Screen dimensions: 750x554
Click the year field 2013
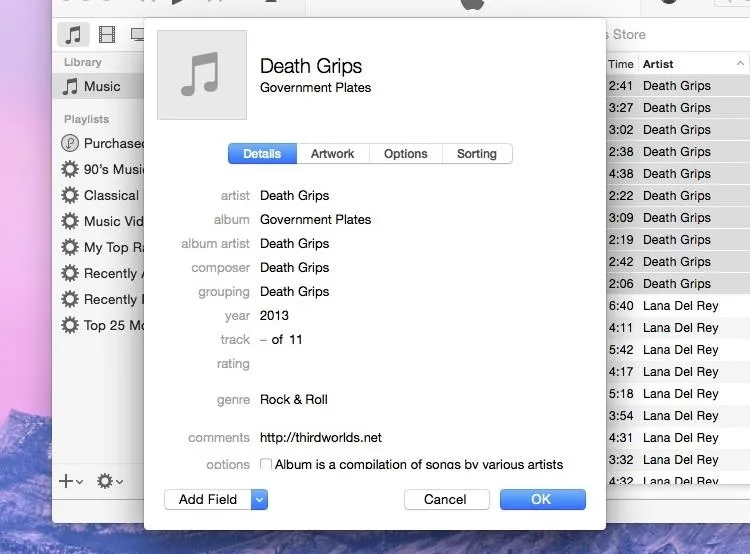(x=274, y=316)
